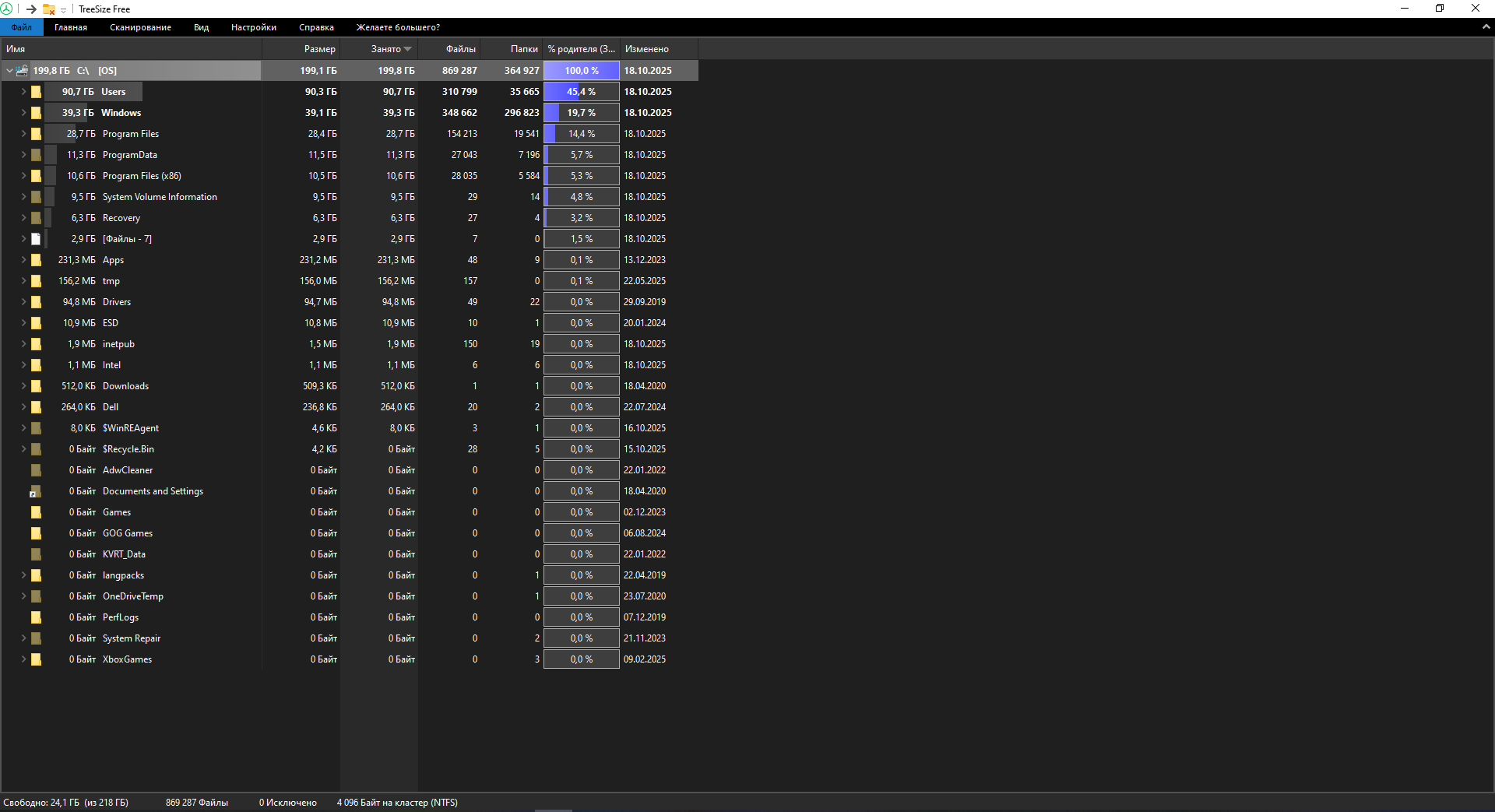Expand the System Repair folder
The width and height of the screenshot is (1495, 812).
click(23, 638)
